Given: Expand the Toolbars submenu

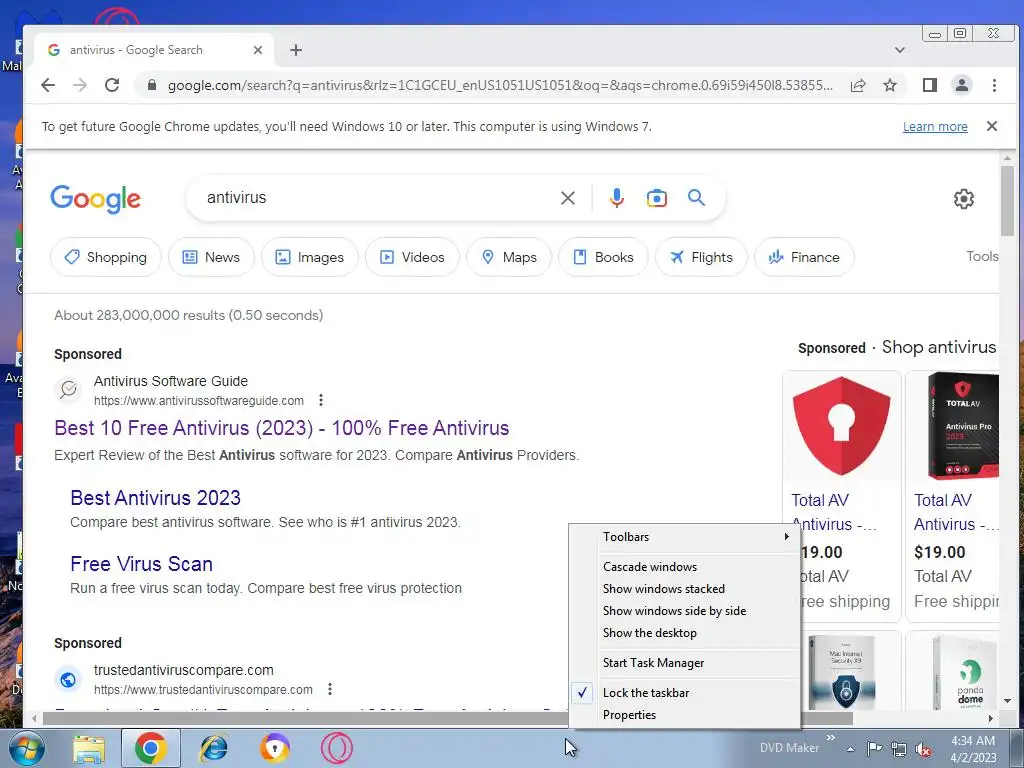Looking at the screenshot, I should coord(684,537).
